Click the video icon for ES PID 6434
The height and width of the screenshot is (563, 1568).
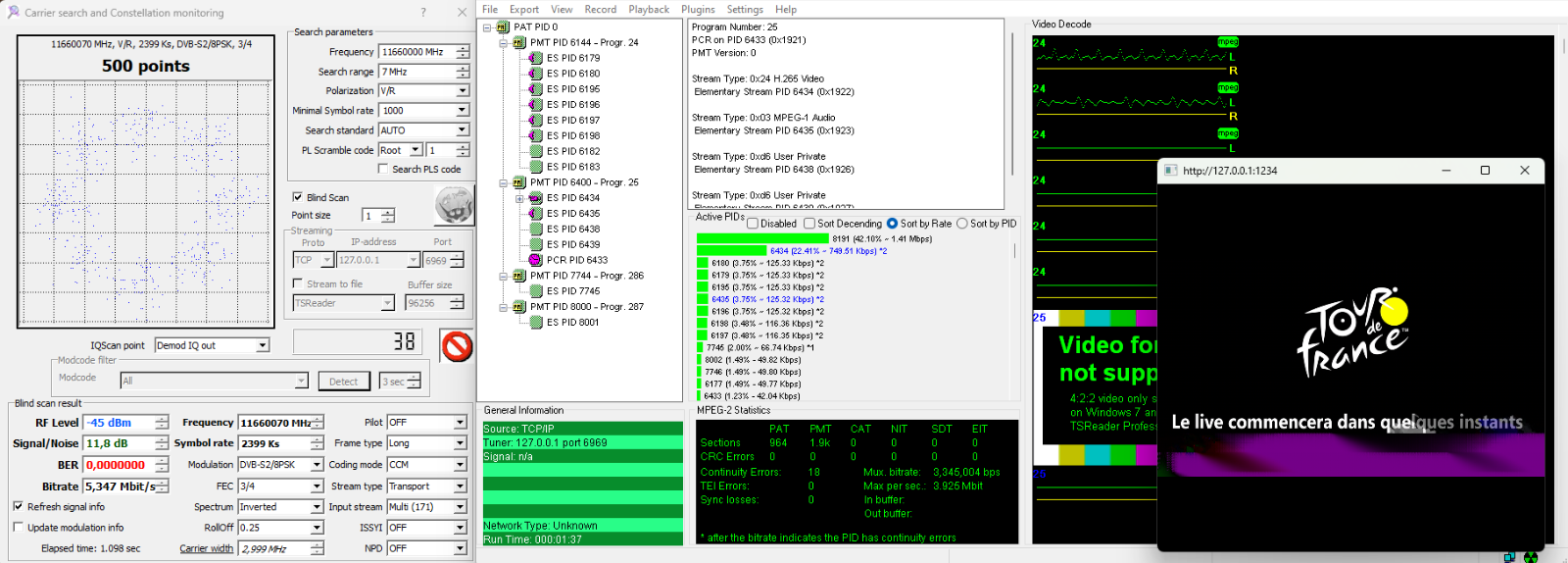535,198
